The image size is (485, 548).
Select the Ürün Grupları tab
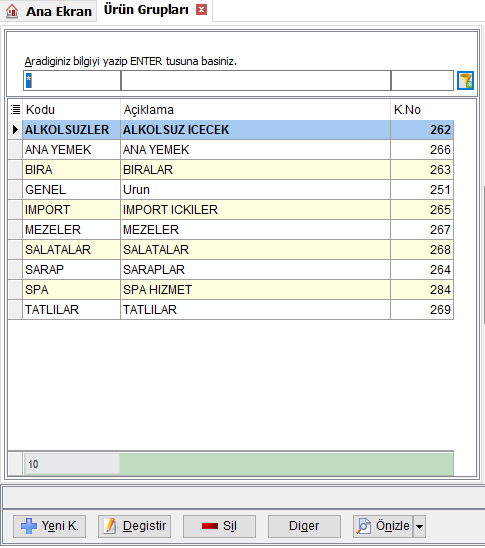(146, 10)
